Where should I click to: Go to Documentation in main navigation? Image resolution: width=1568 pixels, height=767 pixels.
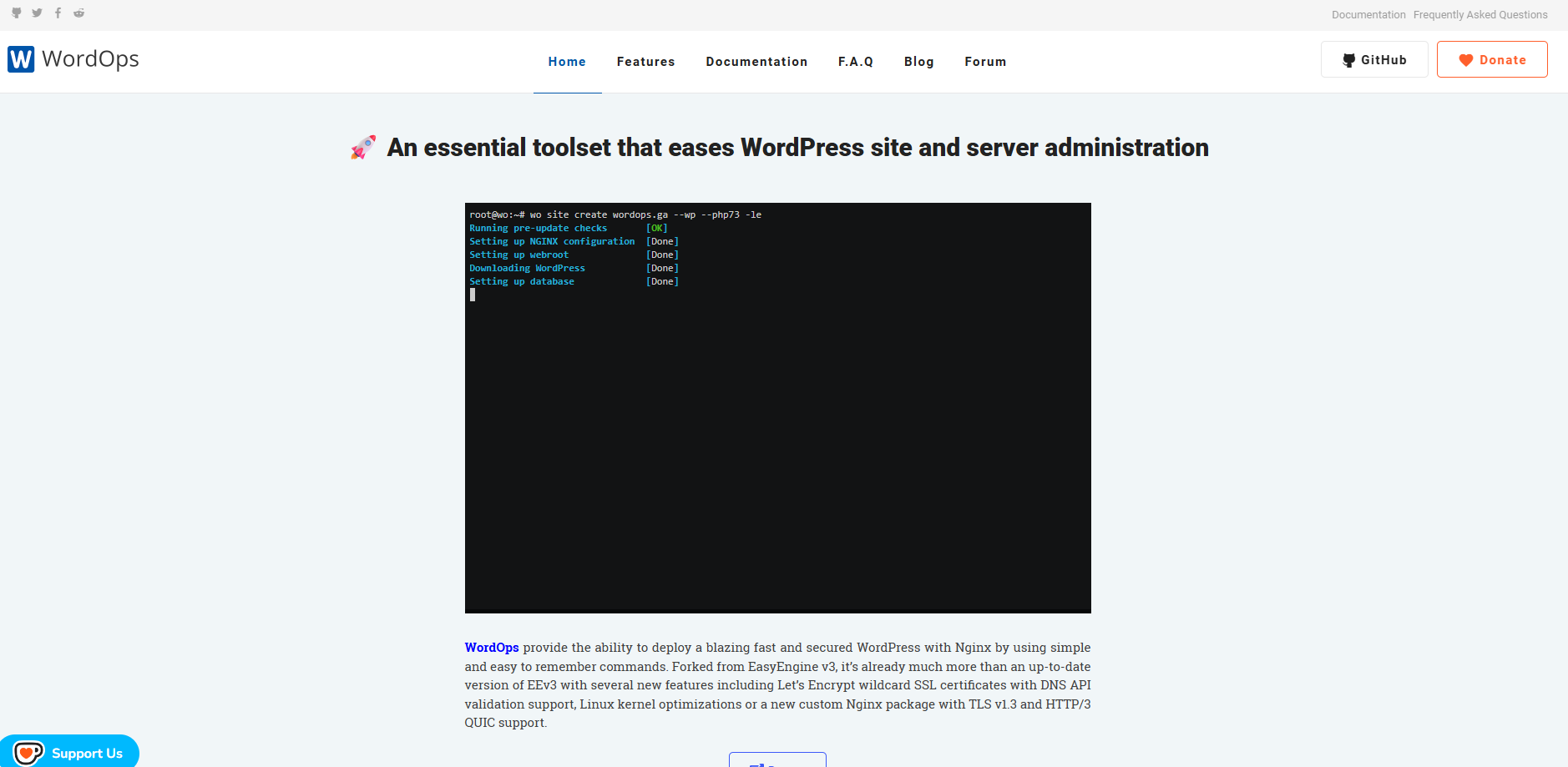pyautogui.click(x=756, y=62)
